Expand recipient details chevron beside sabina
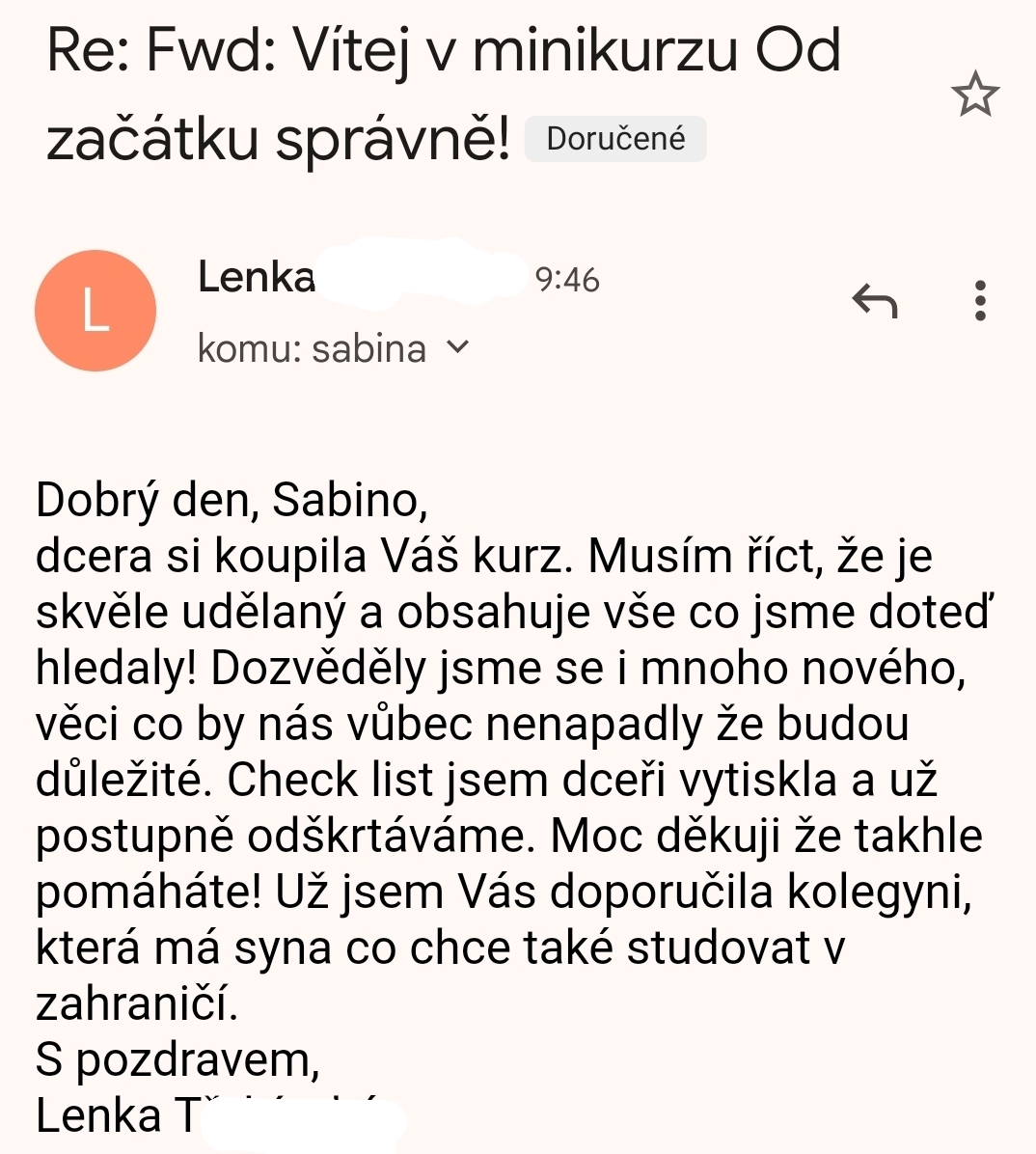1036x1154 pixels. 459,346
